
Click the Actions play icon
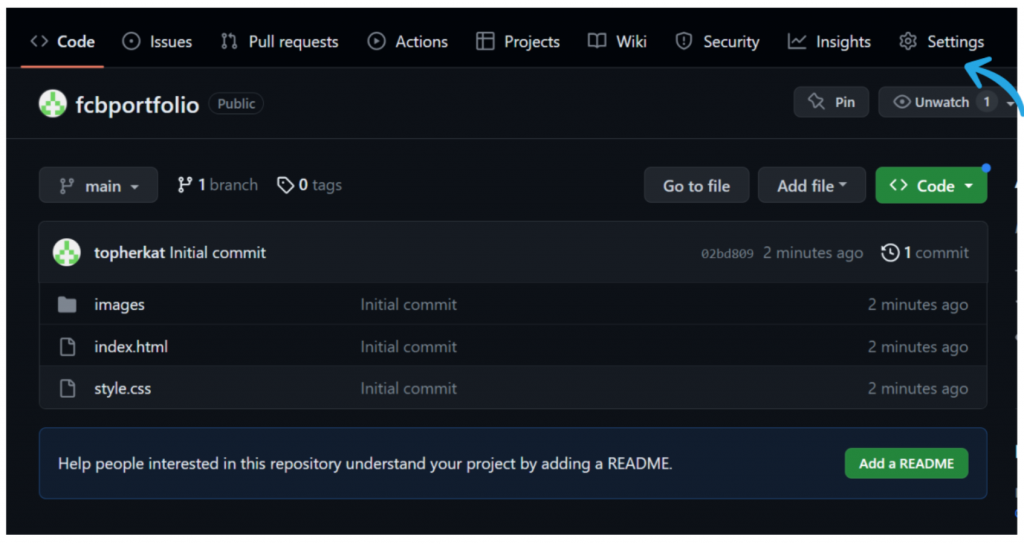point(376,41)
